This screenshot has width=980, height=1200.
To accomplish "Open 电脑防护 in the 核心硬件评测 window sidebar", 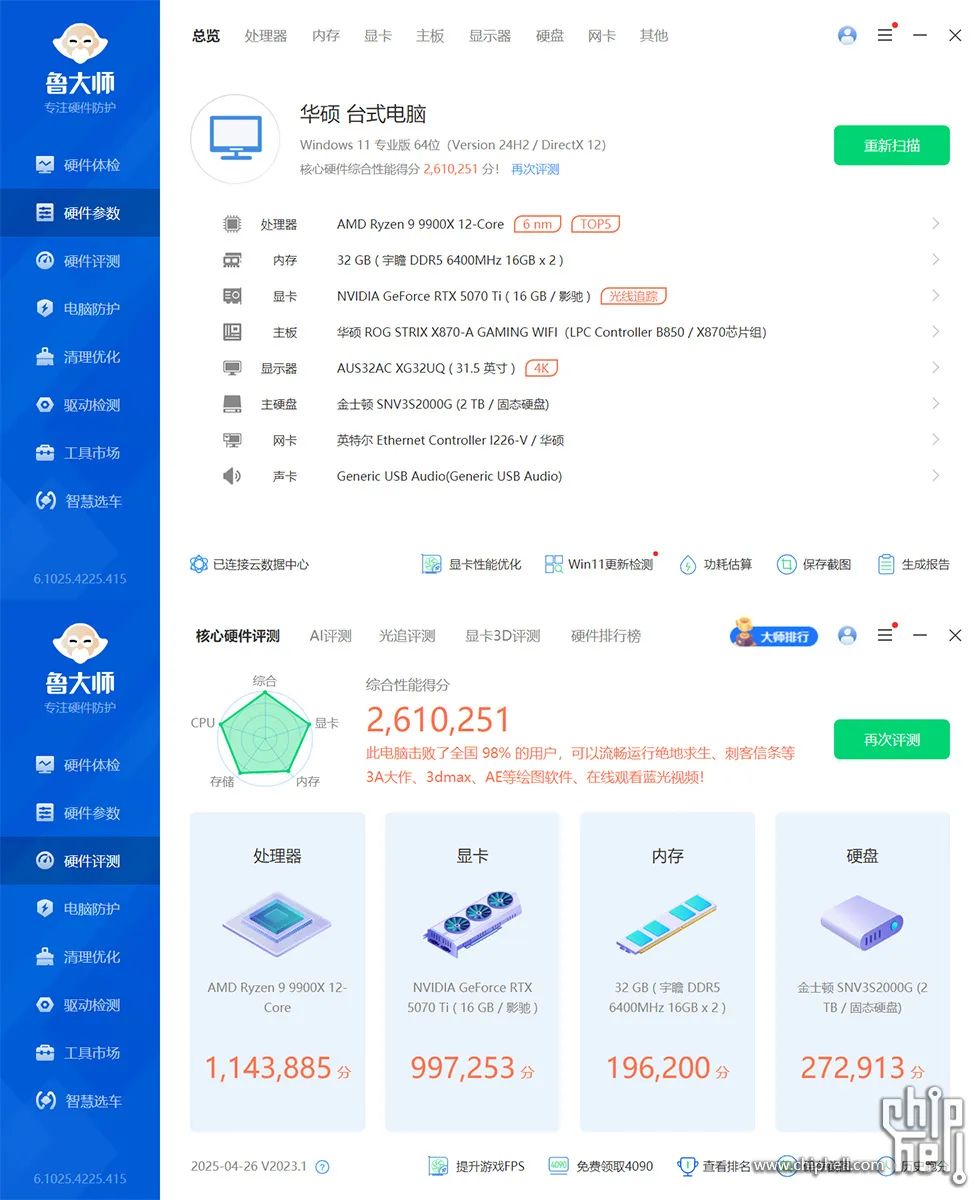I will pos(79,909).
